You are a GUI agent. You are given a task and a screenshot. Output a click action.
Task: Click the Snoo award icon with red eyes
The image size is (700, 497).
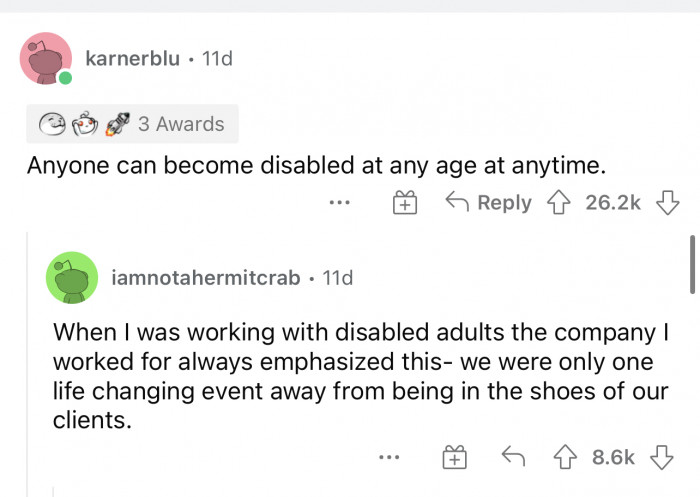tap(85, 124)
